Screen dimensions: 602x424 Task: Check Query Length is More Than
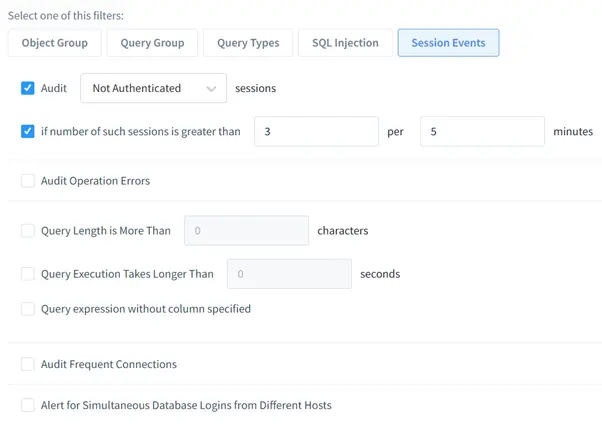click(28, 230)
